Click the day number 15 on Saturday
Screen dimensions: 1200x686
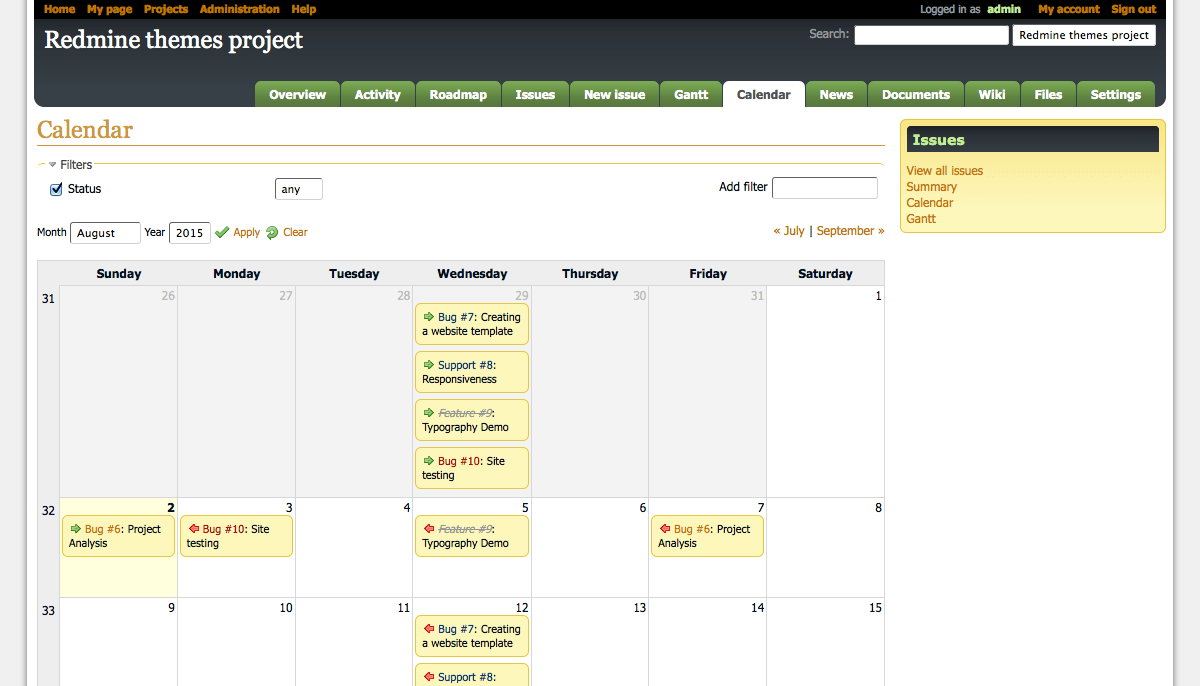(x=875, y=608)
